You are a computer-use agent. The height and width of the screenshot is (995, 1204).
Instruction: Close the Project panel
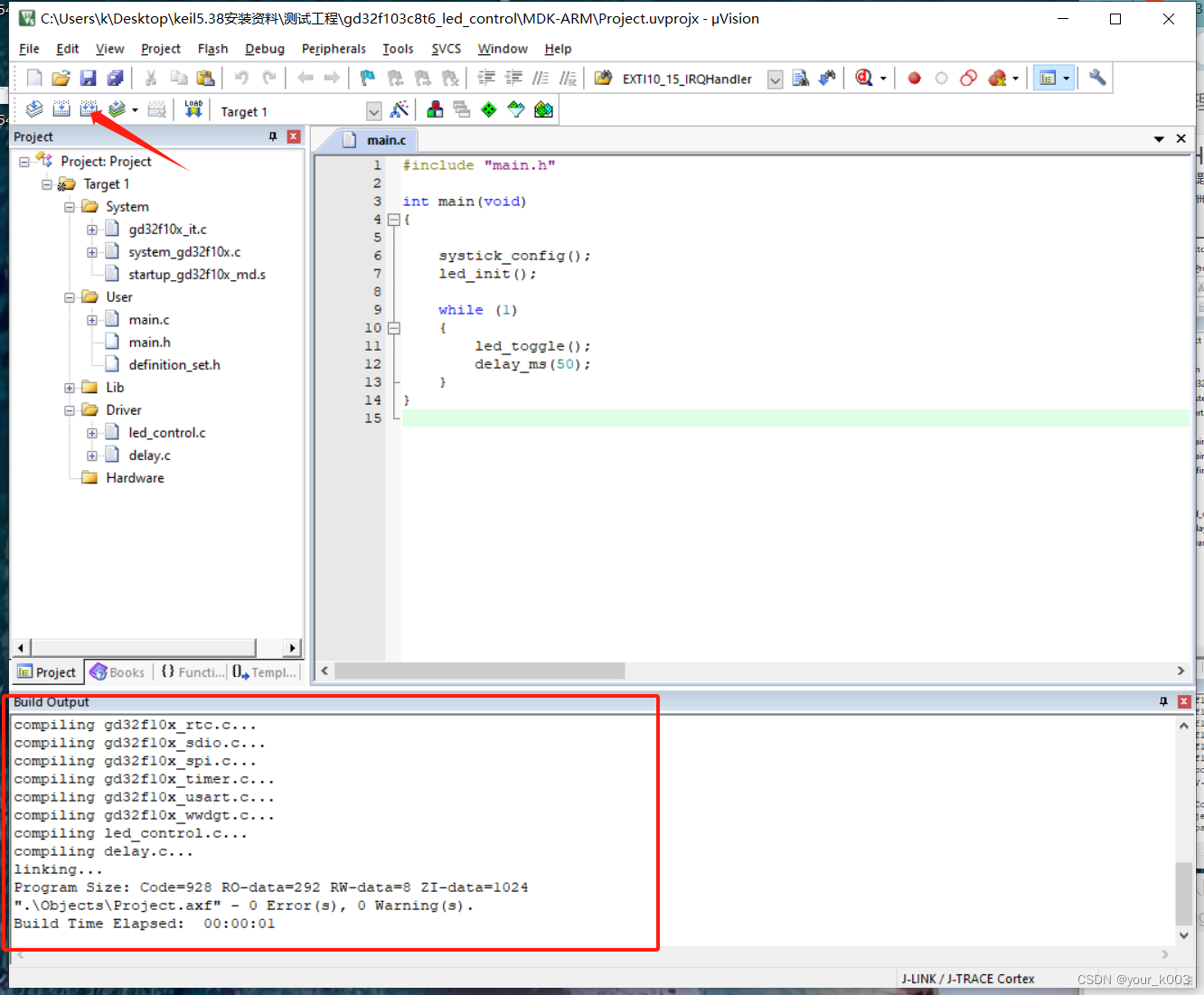click(x=294, y=136)
